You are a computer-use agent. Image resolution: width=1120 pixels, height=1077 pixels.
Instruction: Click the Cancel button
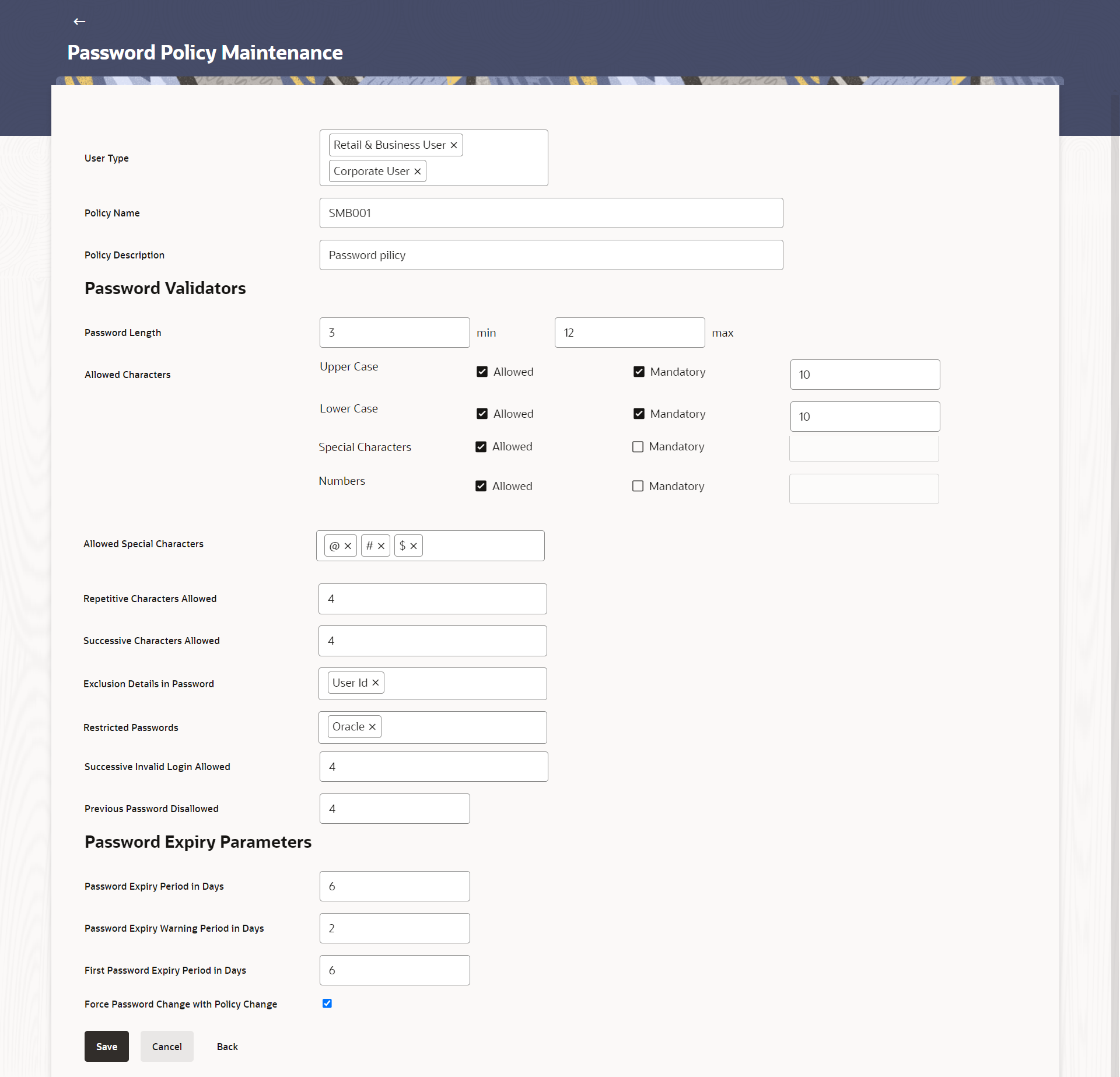tap(167, 1047)
